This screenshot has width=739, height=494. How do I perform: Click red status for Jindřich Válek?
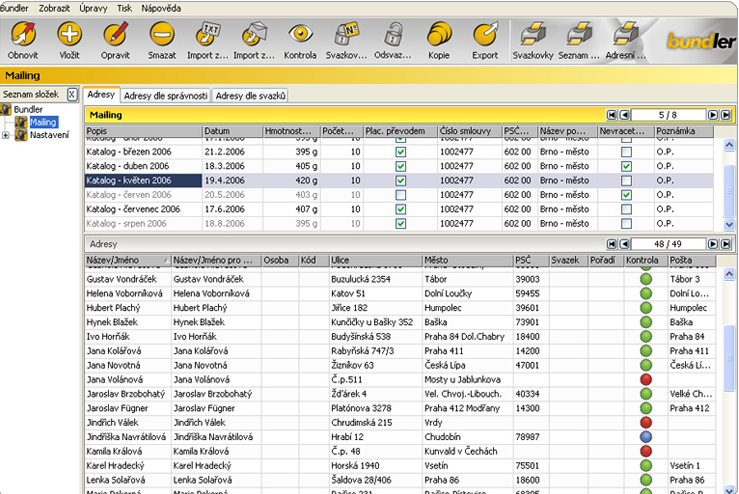click(x=646, y=422)
